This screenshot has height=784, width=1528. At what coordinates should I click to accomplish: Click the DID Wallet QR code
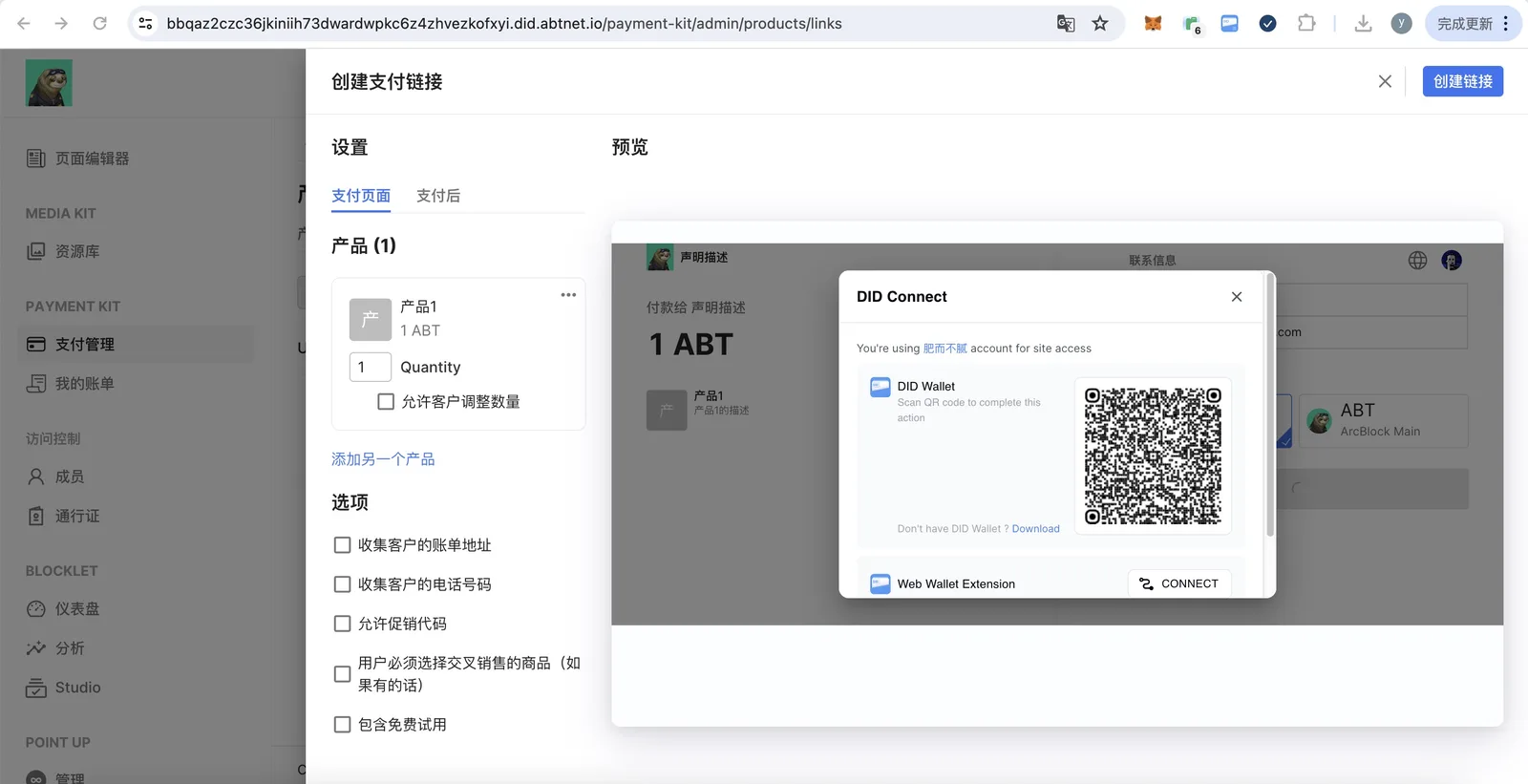pyautogui.click(x=1153, y=456)
